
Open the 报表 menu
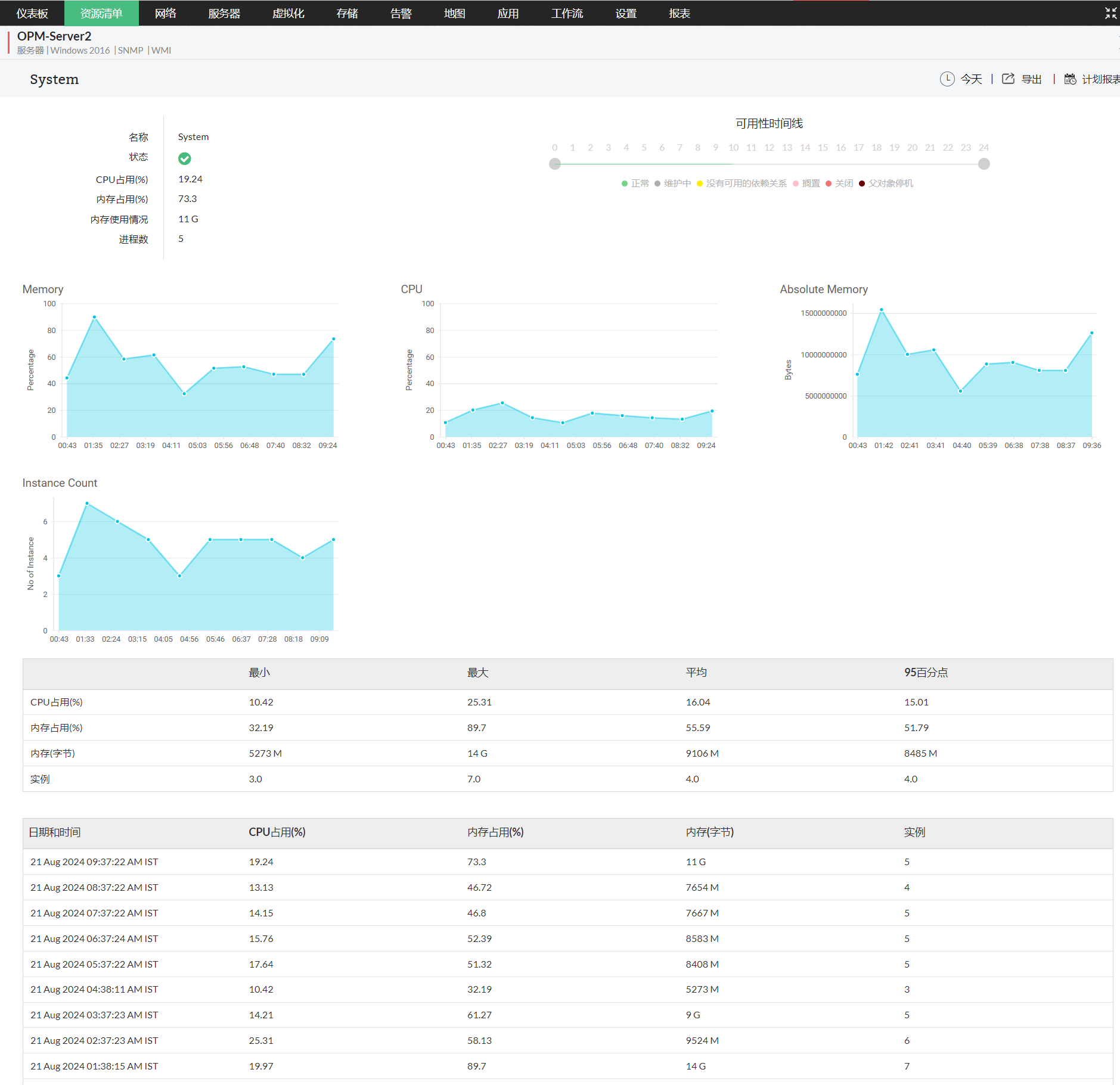pyautogui.click(x=680, y=13)
